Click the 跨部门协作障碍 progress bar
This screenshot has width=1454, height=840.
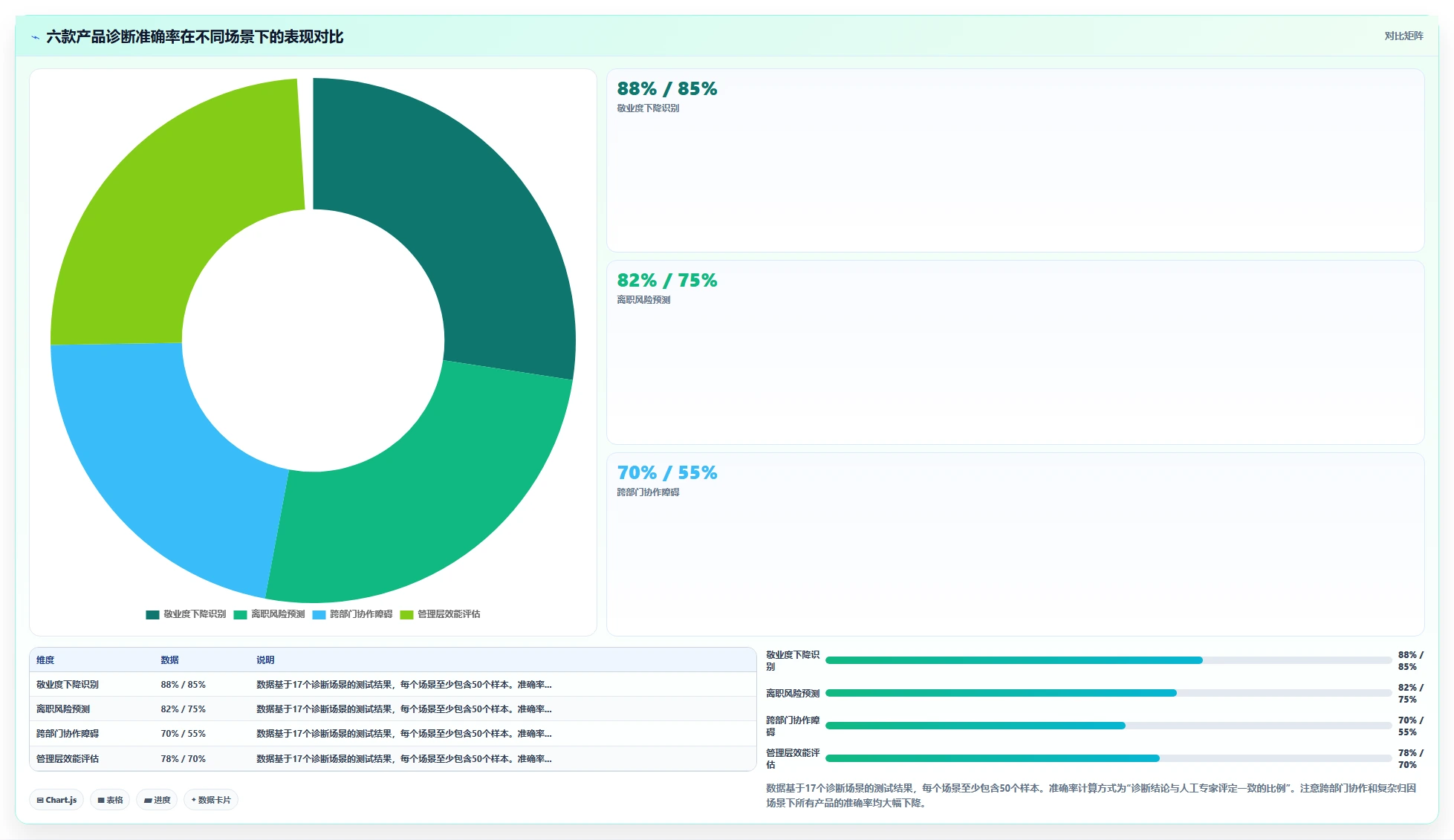(x=1109, y=726)
